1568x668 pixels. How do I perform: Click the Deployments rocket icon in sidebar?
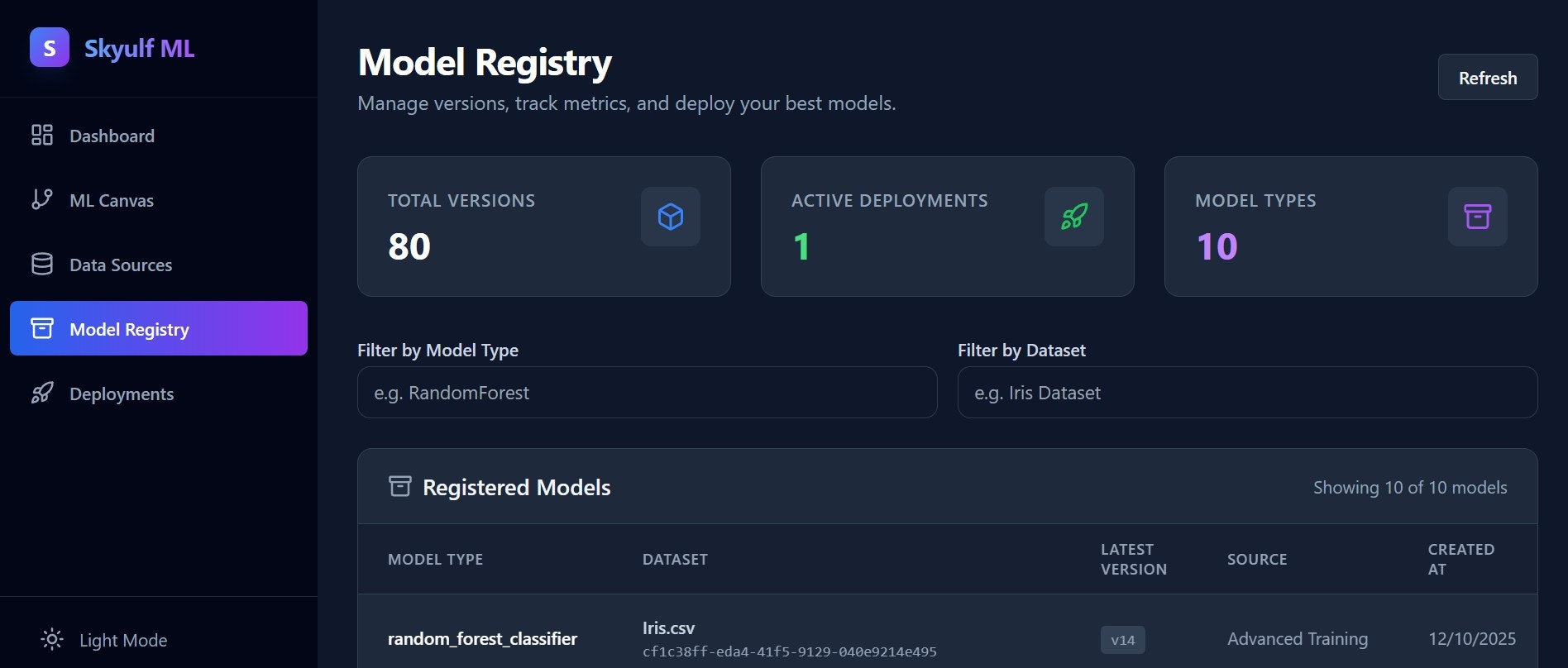tap(42, 393)
